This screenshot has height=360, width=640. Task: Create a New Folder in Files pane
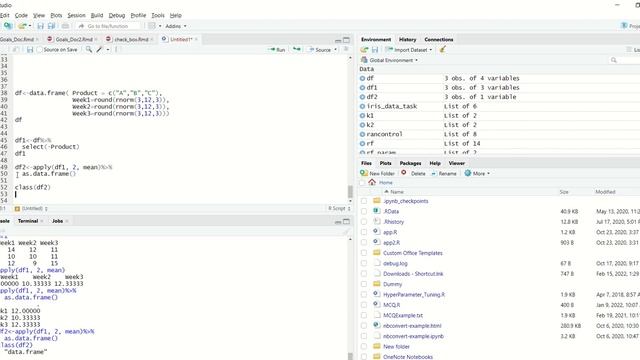pos(378,173)
